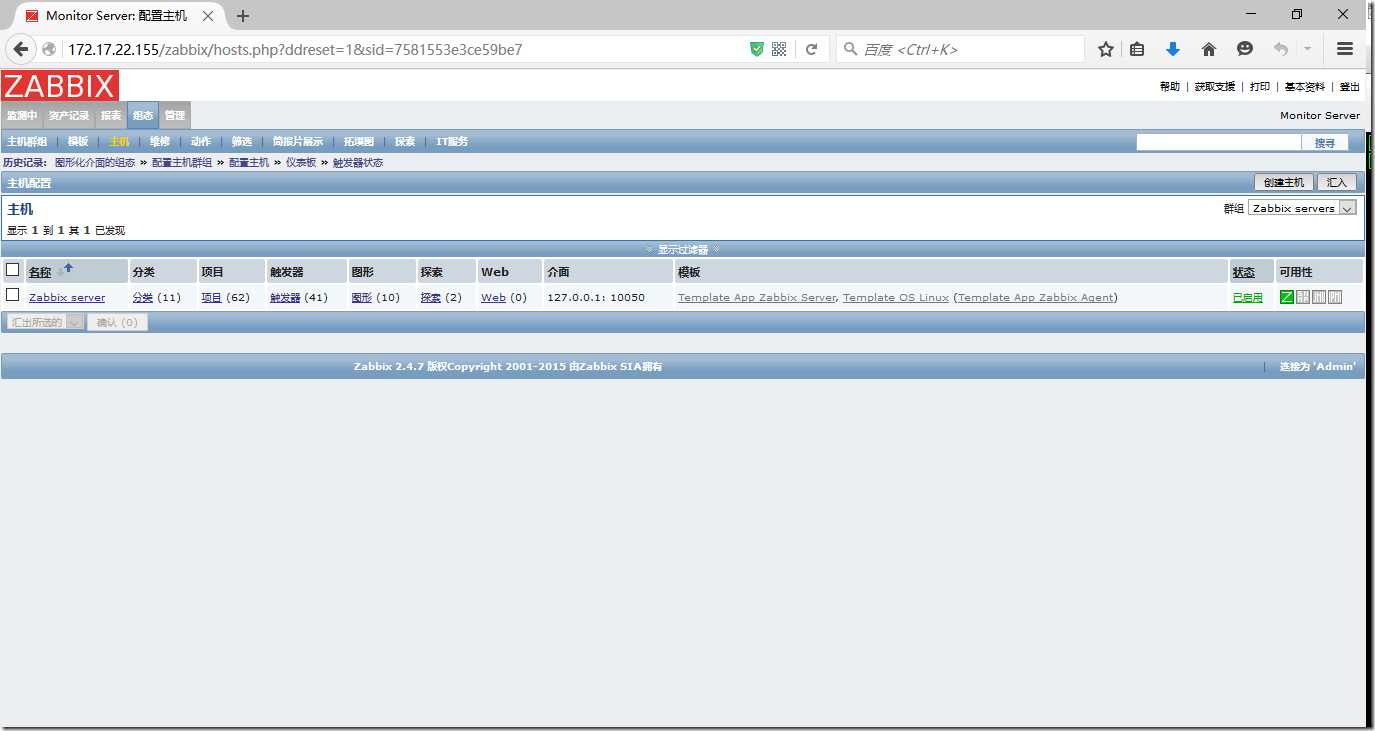This screenshot has height=731, width=1375.
Task: Click the 帮助 help link
Action: (x=1170, y=87)
